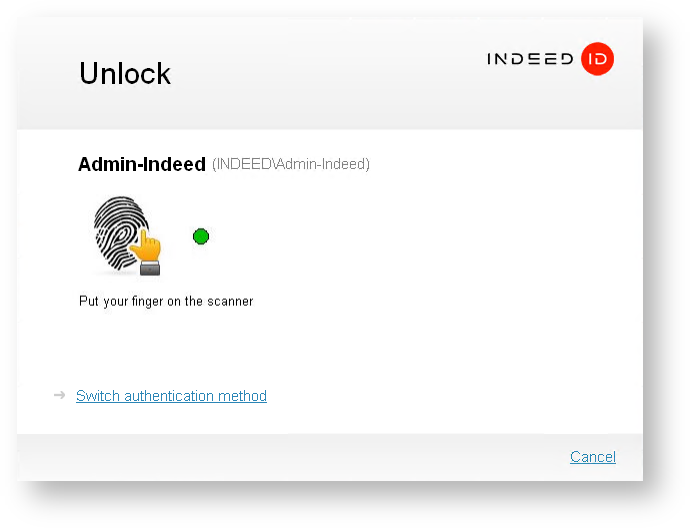Screen dimensions: 691x529
Task: Click the letters 'ID' inside the red logo
Action: [x=597, y=59]
